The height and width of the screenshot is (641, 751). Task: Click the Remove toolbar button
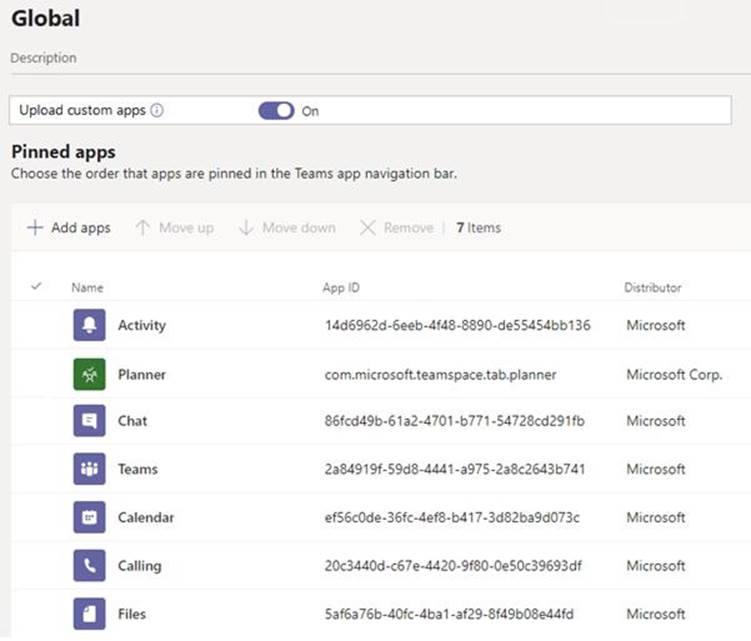coord(396,228)
